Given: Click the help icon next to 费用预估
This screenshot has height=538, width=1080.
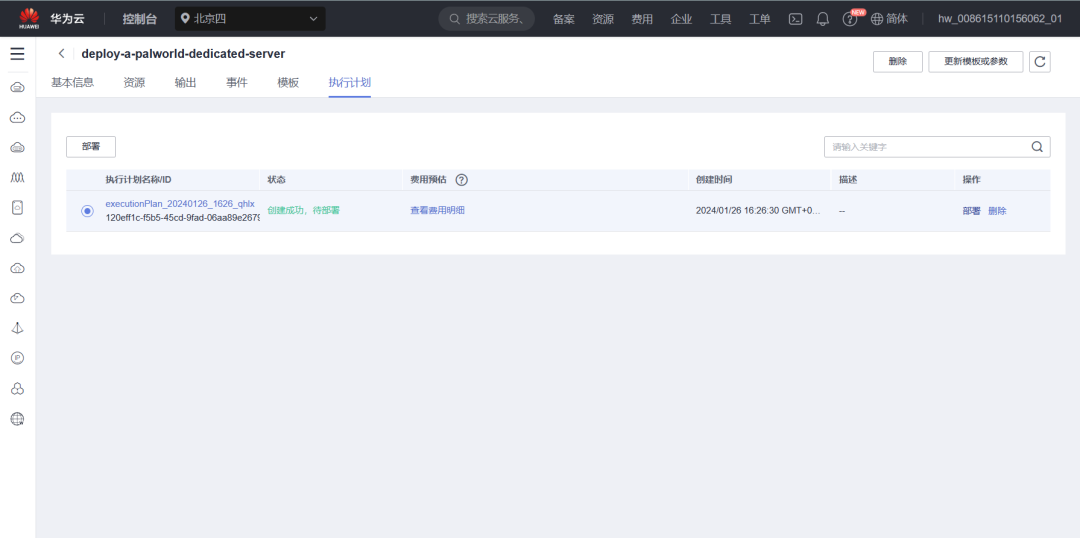Looking at the screenshot, I should 461,180.
